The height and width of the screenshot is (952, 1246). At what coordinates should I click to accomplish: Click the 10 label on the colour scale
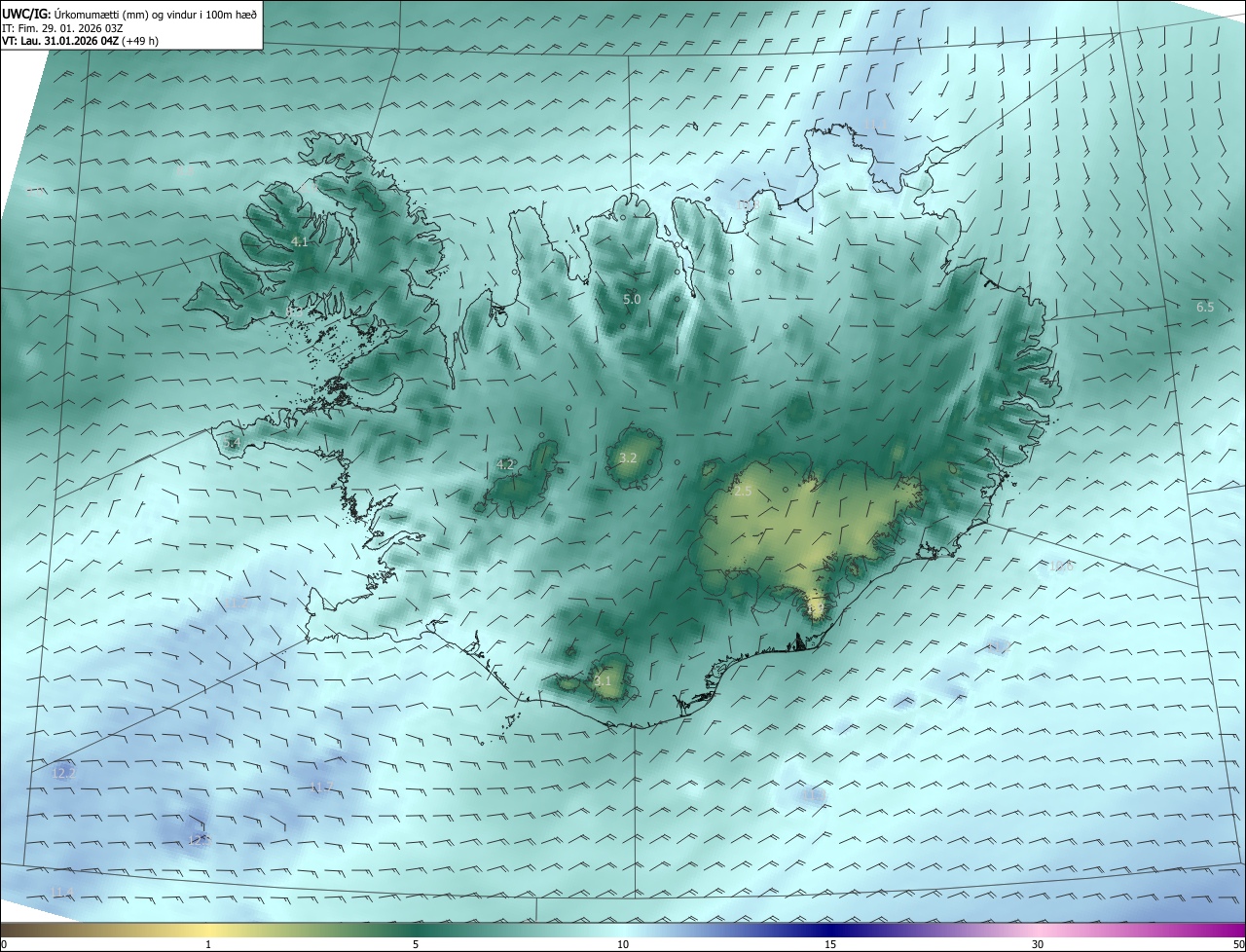pos(623,944)
